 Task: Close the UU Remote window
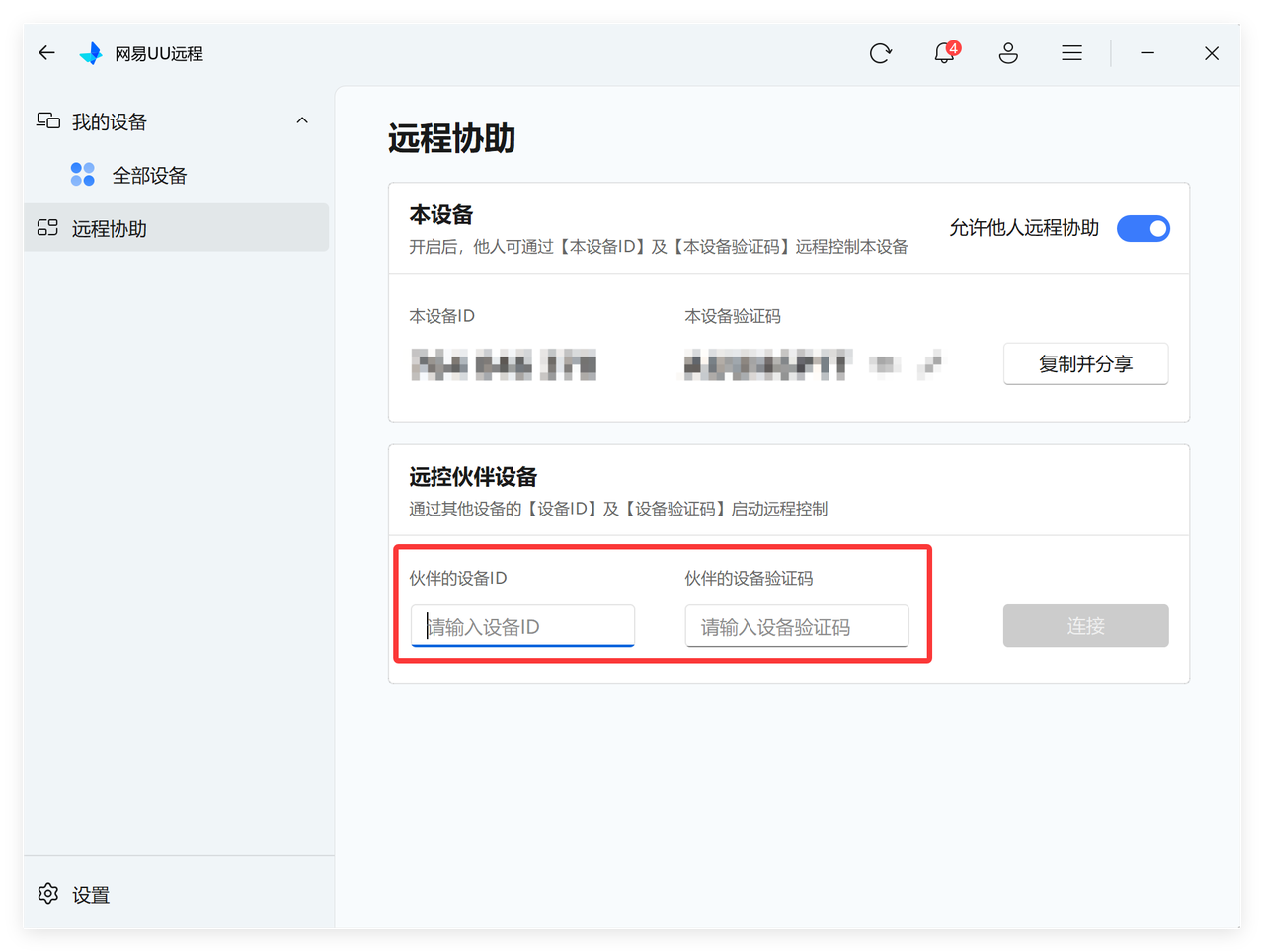pos(1212,53)
